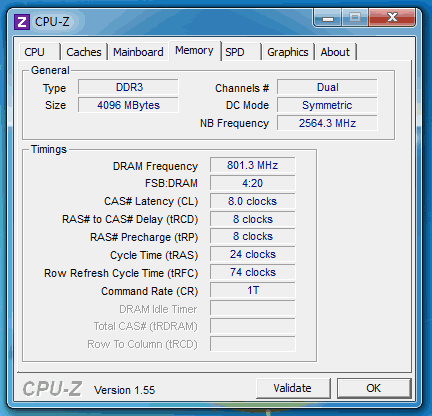The height and width of the screenshot is (416, 432).
Task: Click the RAS# Precharge (tRP) label
Action: click(x=144, y=237)
